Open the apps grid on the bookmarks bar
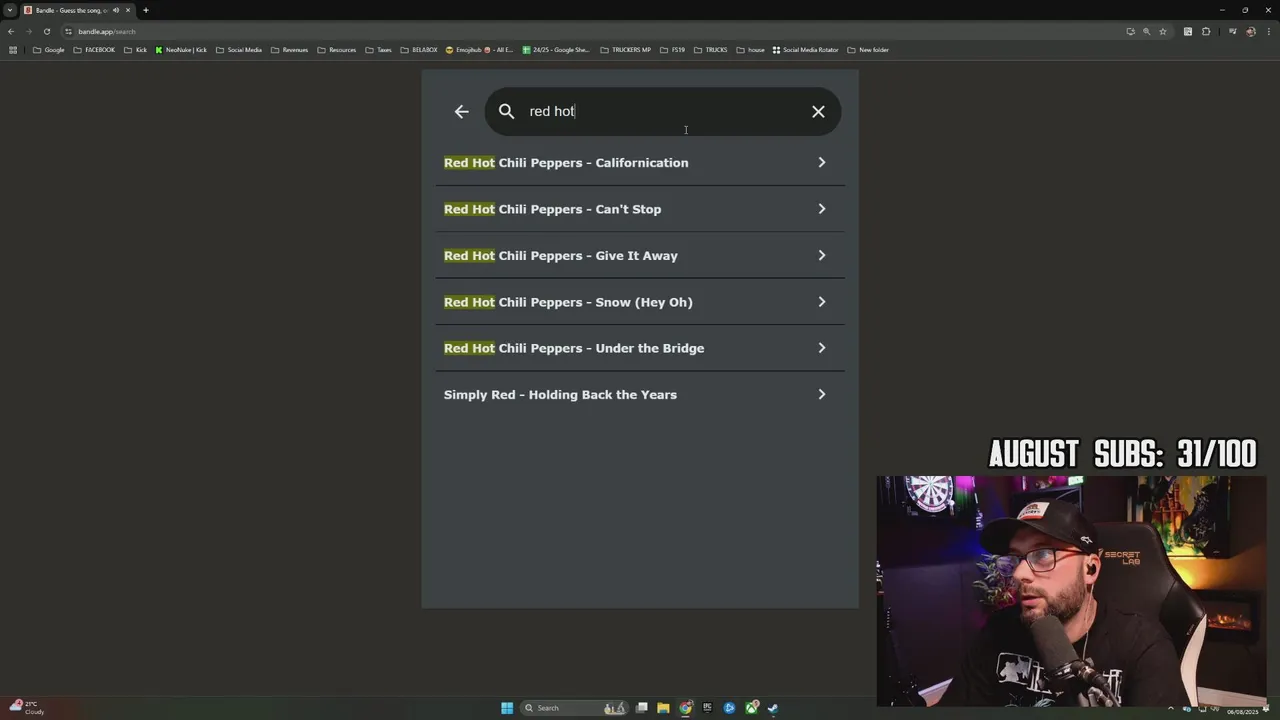1280x720 pixels. 13,50
